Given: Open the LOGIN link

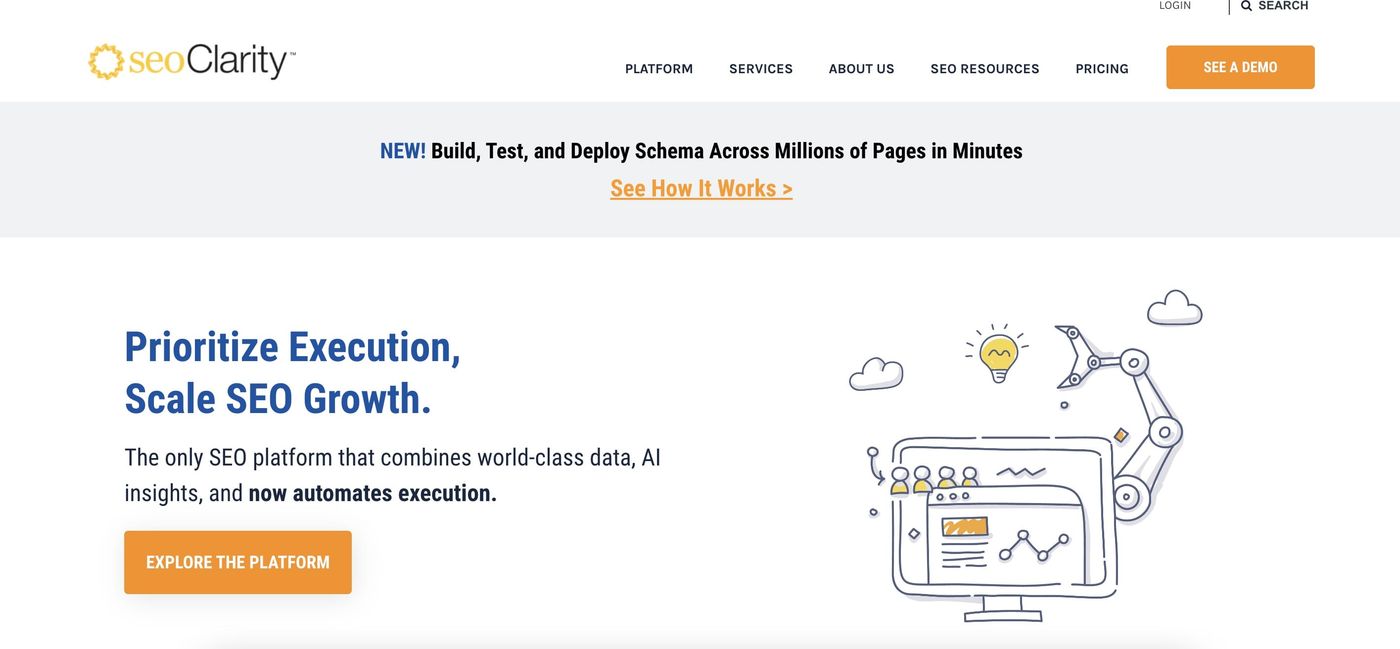Looking at the screenshot, I should tap(1175, 6).
